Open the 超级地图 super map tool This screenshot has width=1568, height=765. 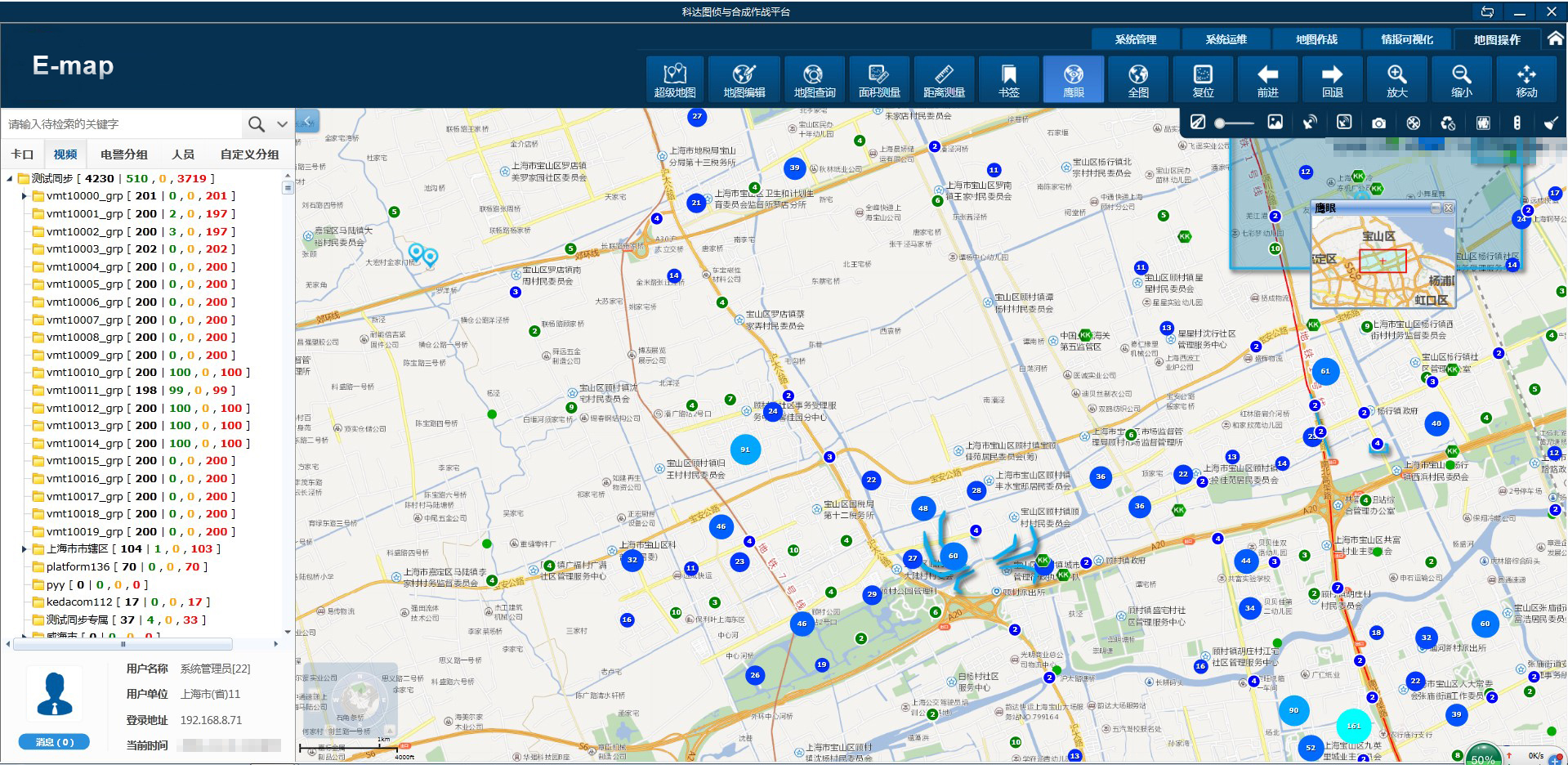pos(675,79)
